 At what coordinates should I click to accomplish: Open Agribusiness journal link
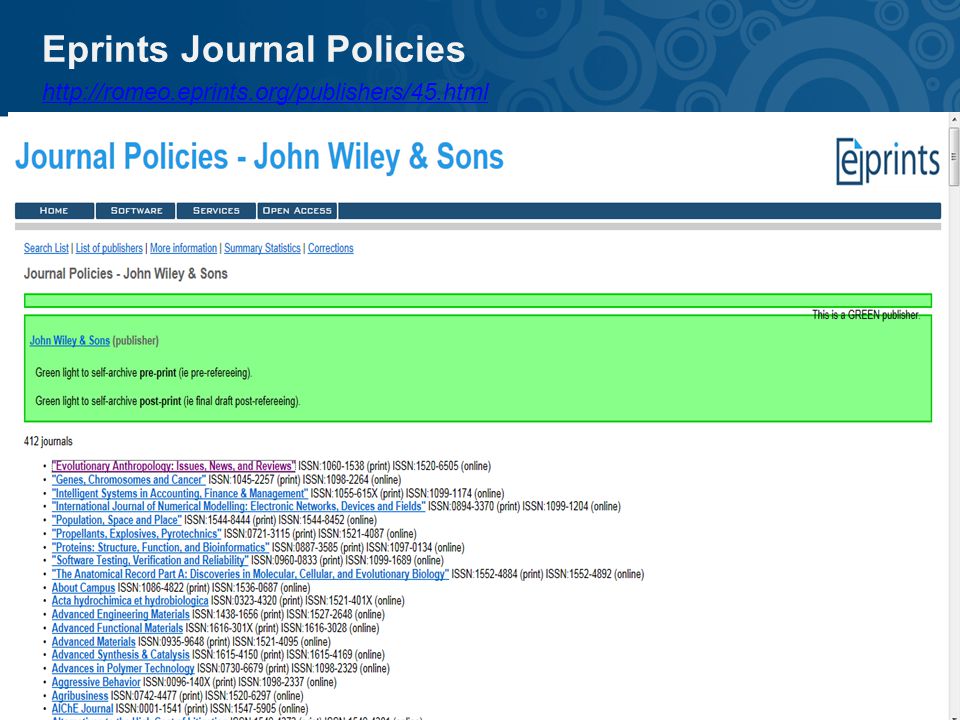pyautogui.click(x=80, y=696)
